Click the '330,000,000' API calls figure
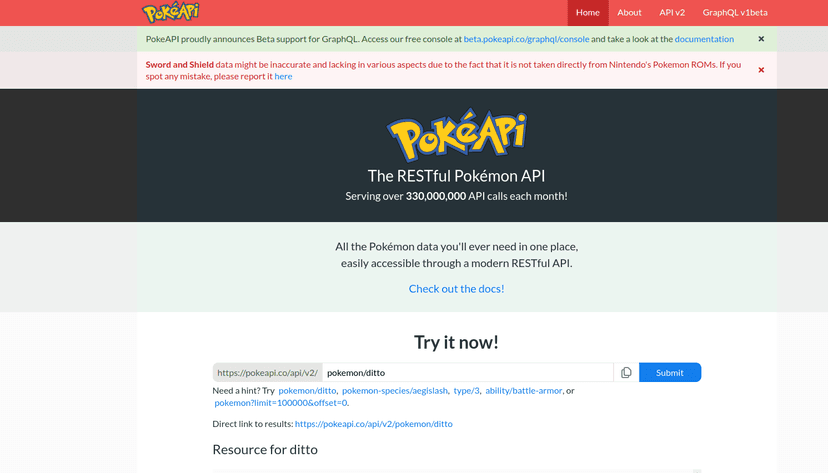 436,196
